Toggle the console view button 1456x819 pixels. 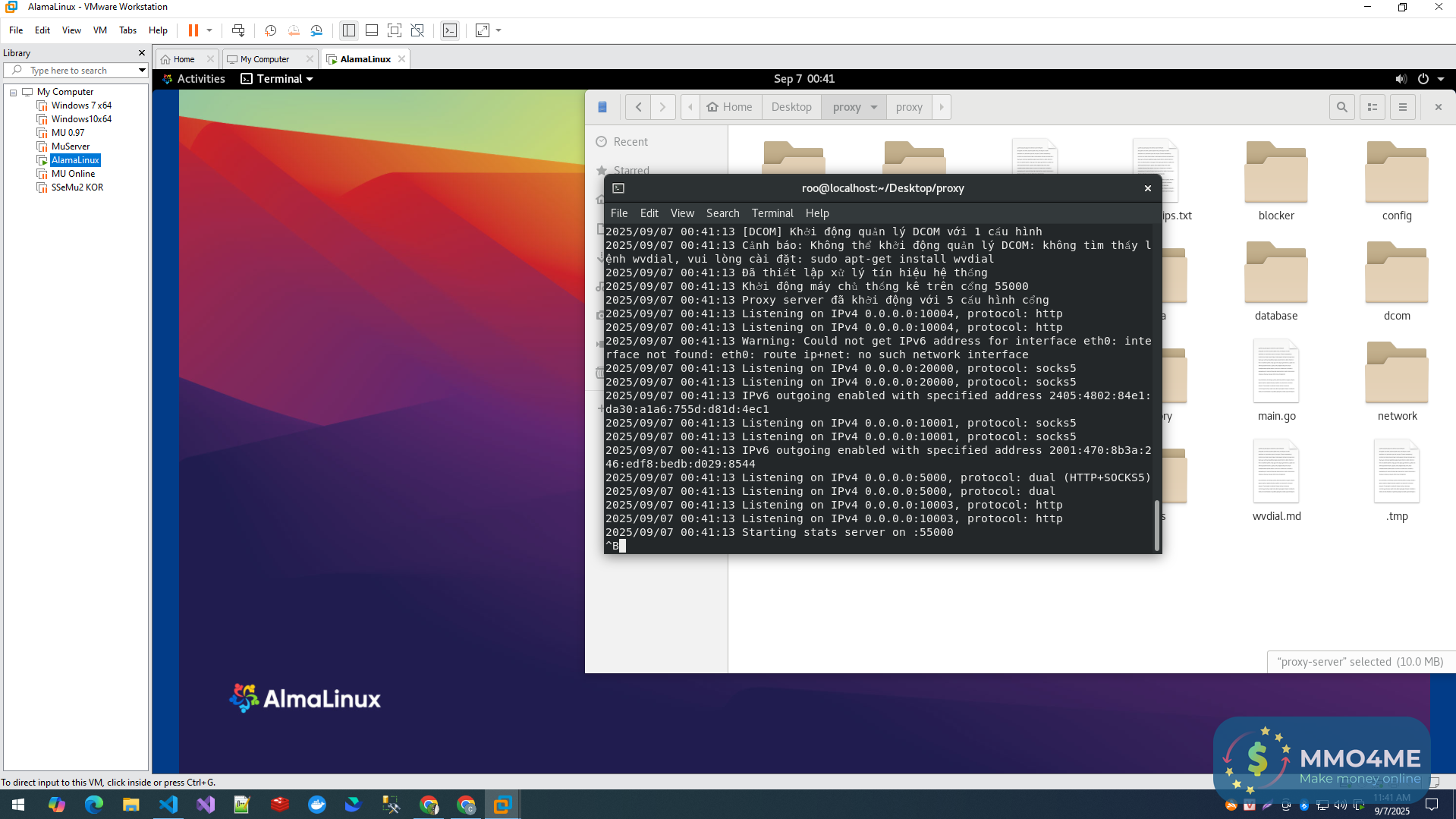coord(450,30)
